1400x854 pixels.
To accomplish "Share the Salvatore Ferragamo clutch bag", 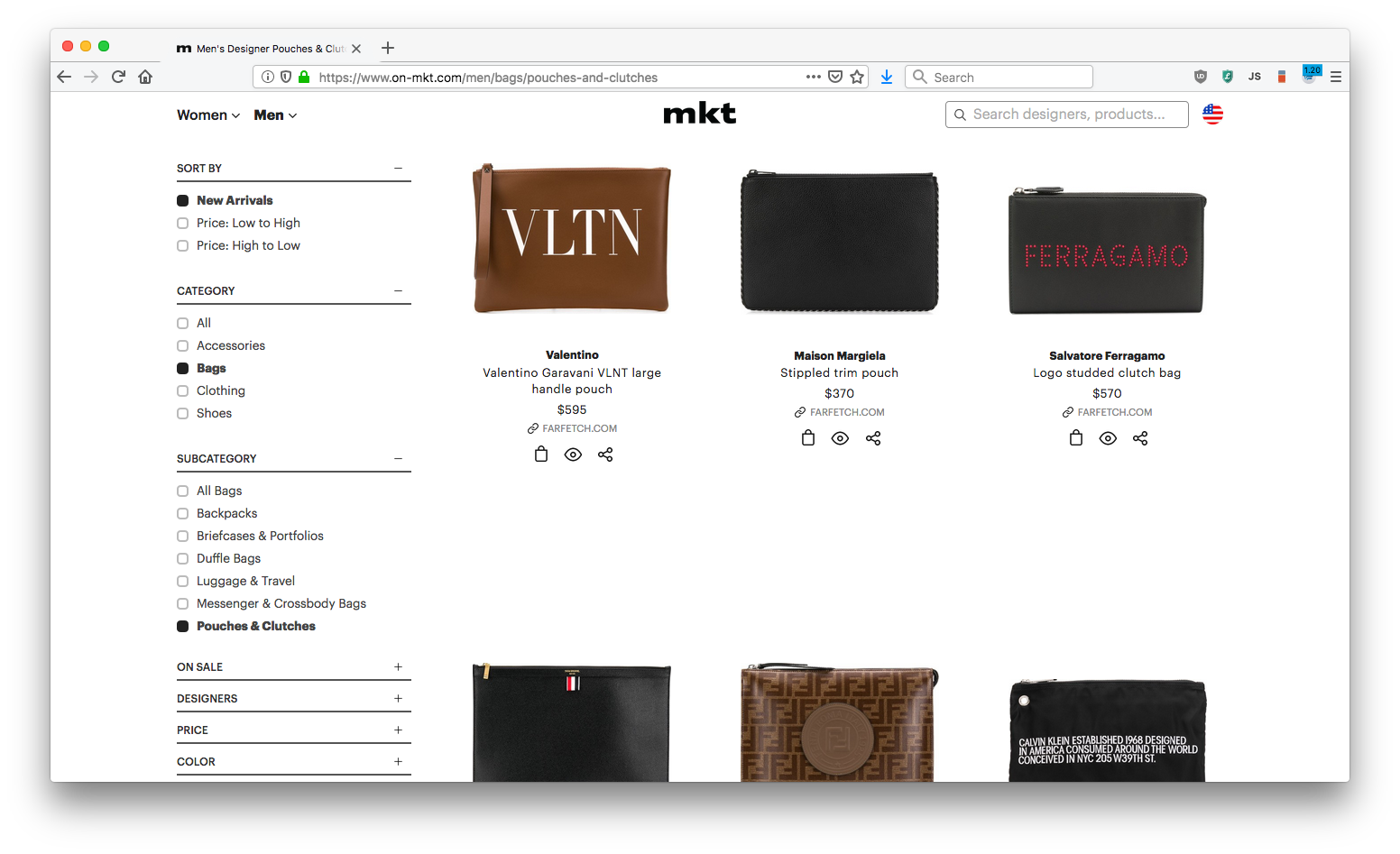I will pyautogui.click(x=1140, y=438).
